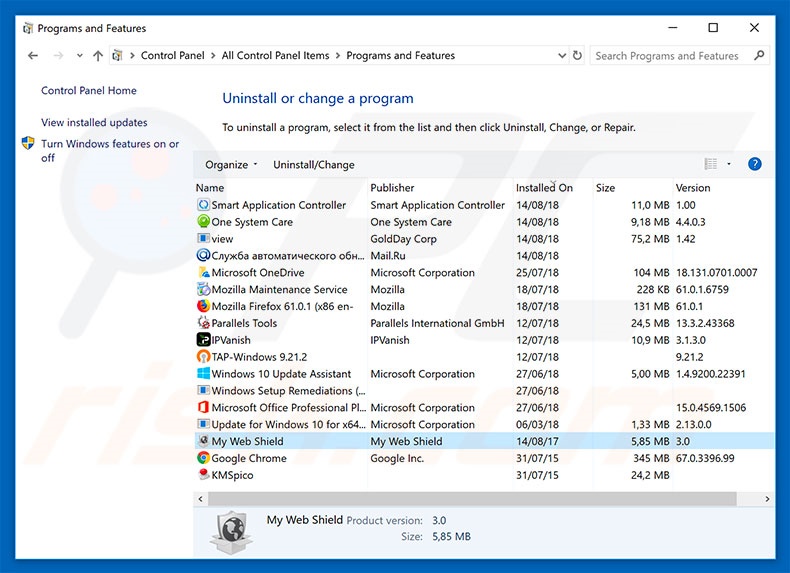The width and height of the screenshot is (790, 573).
Task: Click the Google Chrome icon
Action: (x=203, y=458)
